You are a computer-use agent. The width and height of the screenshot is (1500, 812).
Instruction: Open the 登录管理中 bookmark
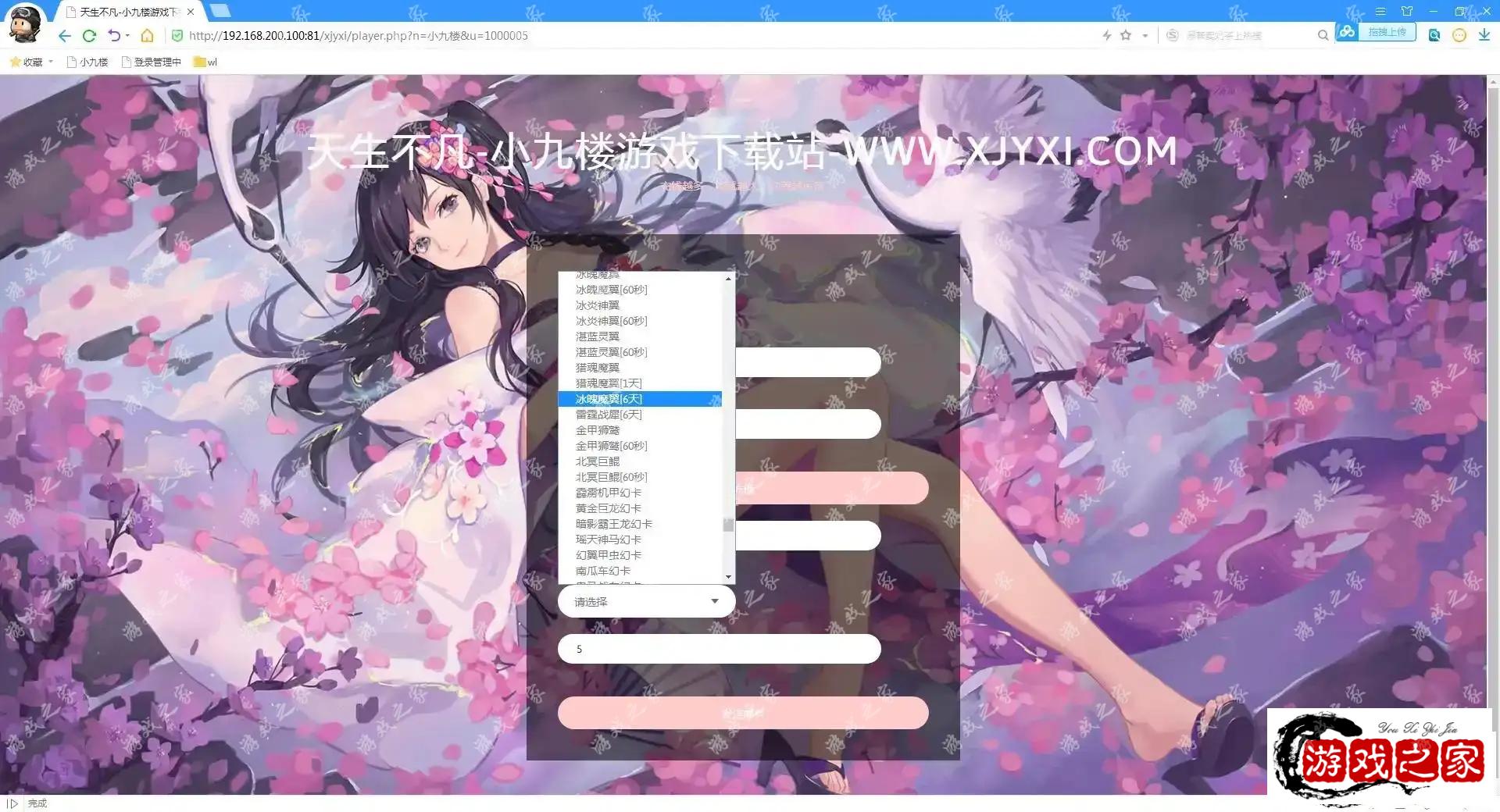(x=156, y=62)
